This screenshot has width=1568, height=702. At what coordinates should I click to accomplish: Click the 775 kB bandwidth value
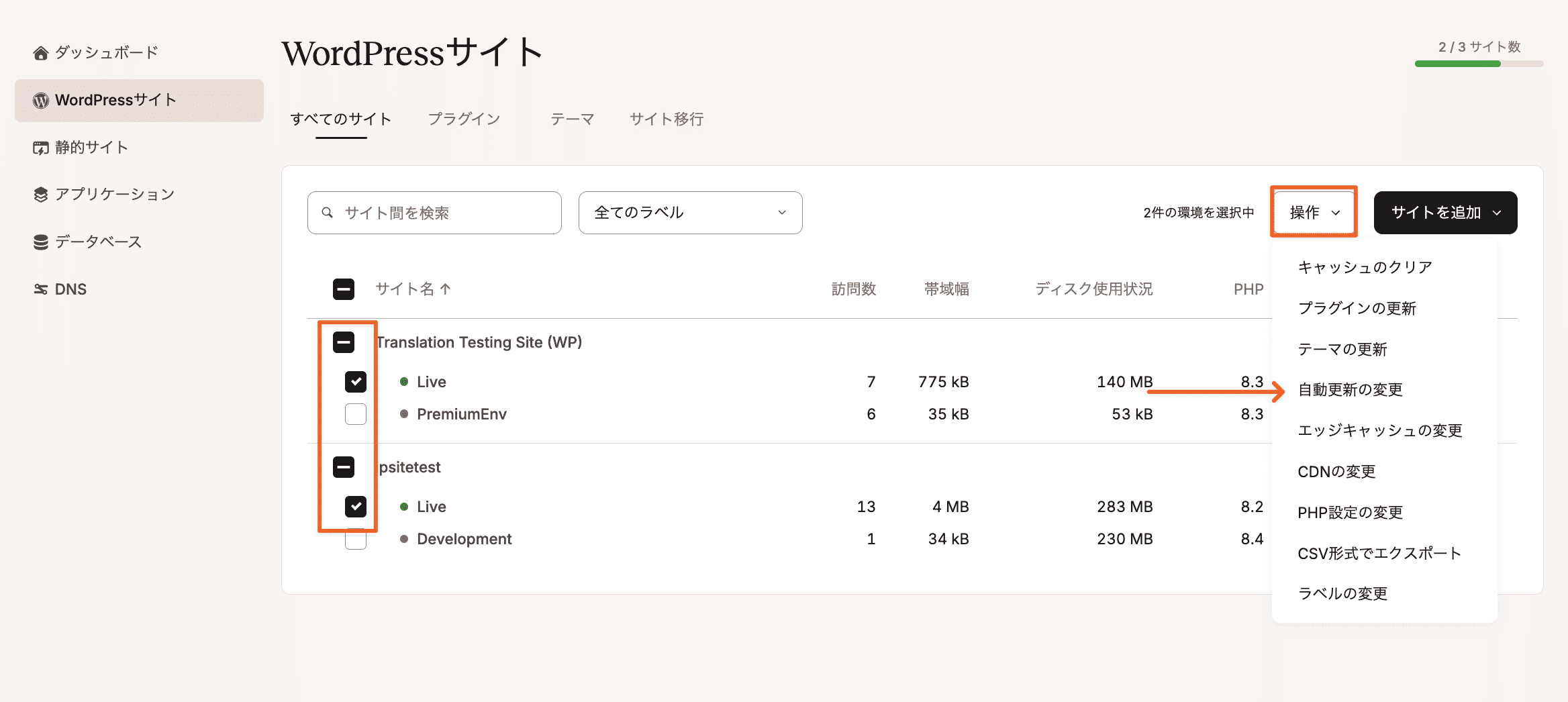pos(944,382)
